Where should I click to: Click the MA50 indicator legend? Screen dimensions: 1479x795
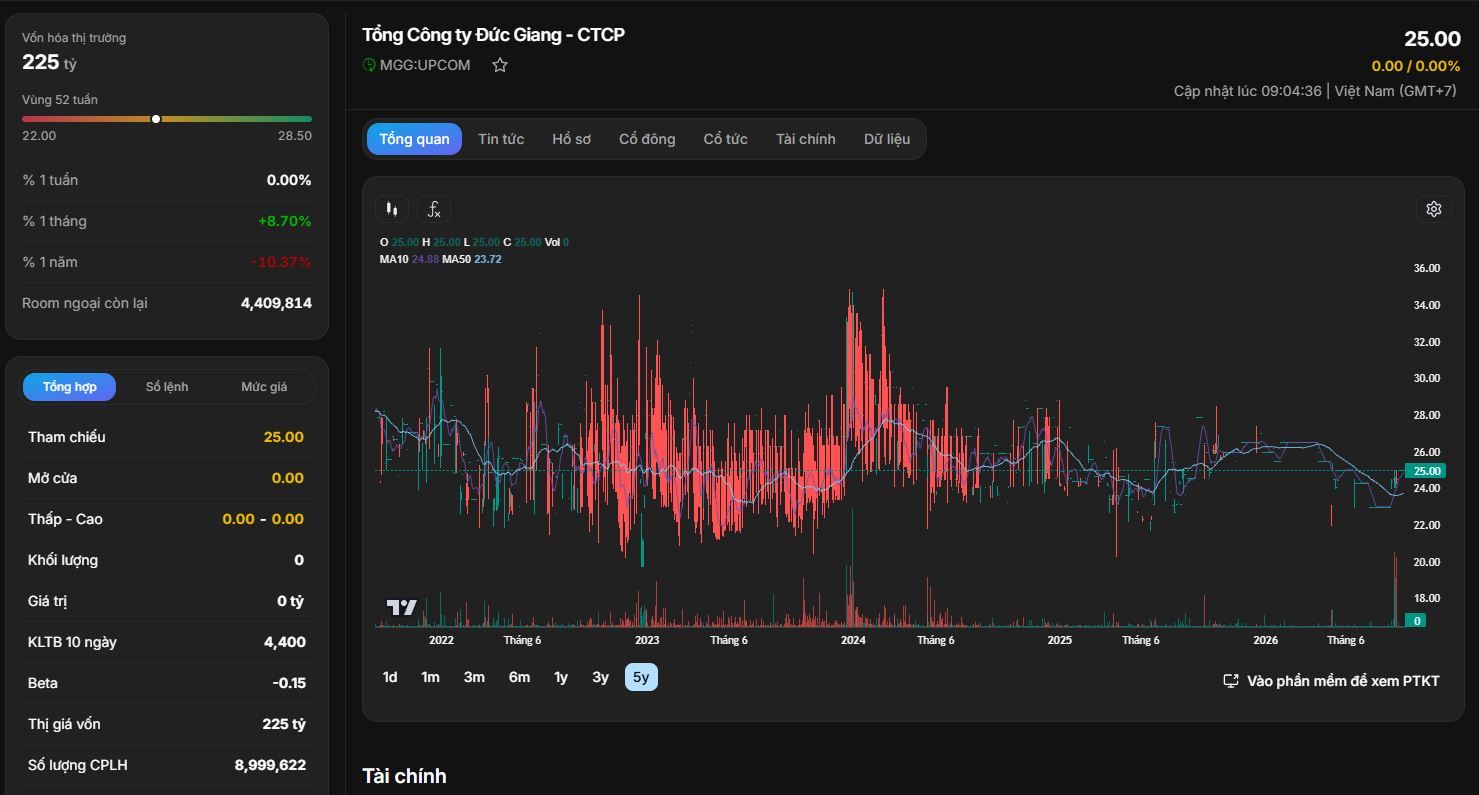[x=472, y=259]
